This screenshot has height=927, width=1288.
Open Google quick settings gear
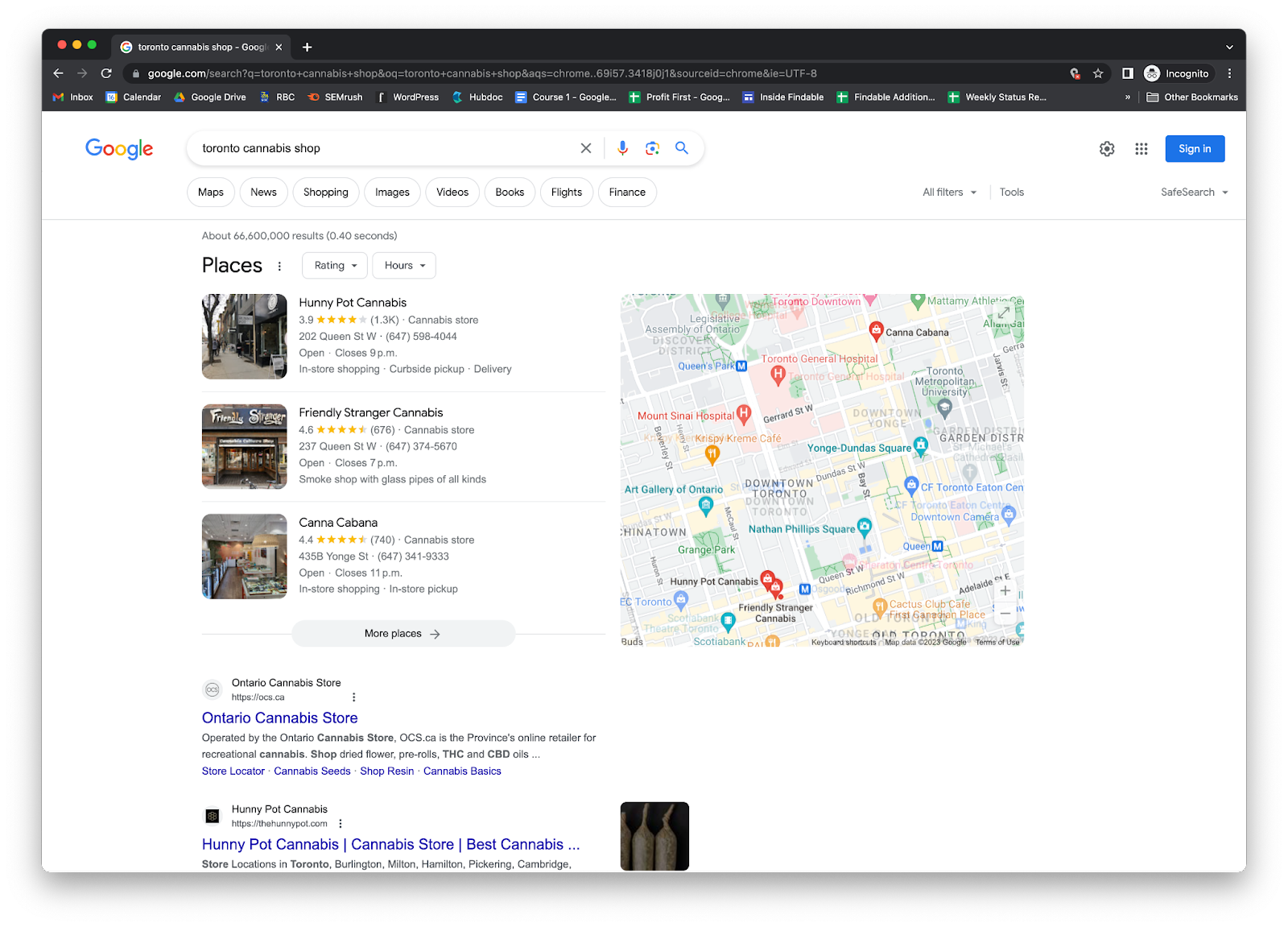1107,149
